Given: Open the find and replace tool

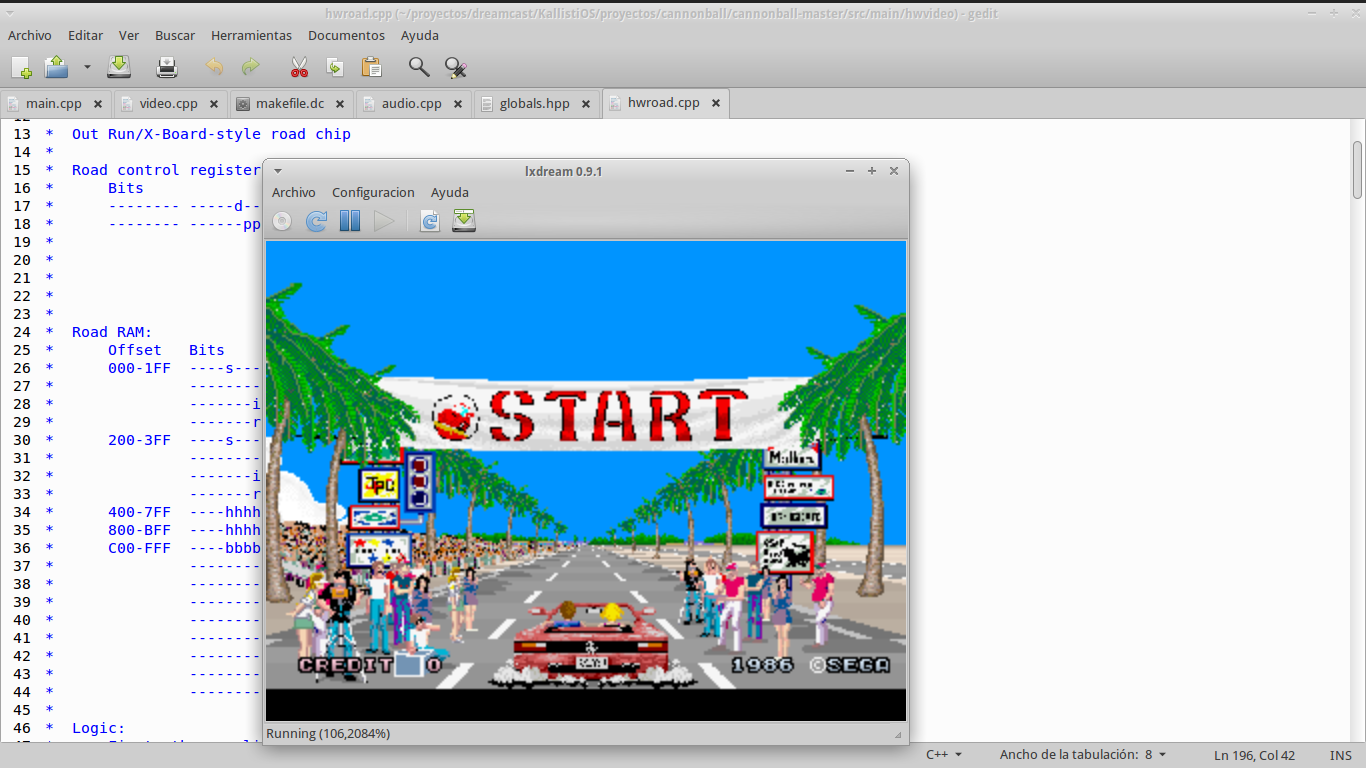Looking at the screenshot, I should [456, 67].
